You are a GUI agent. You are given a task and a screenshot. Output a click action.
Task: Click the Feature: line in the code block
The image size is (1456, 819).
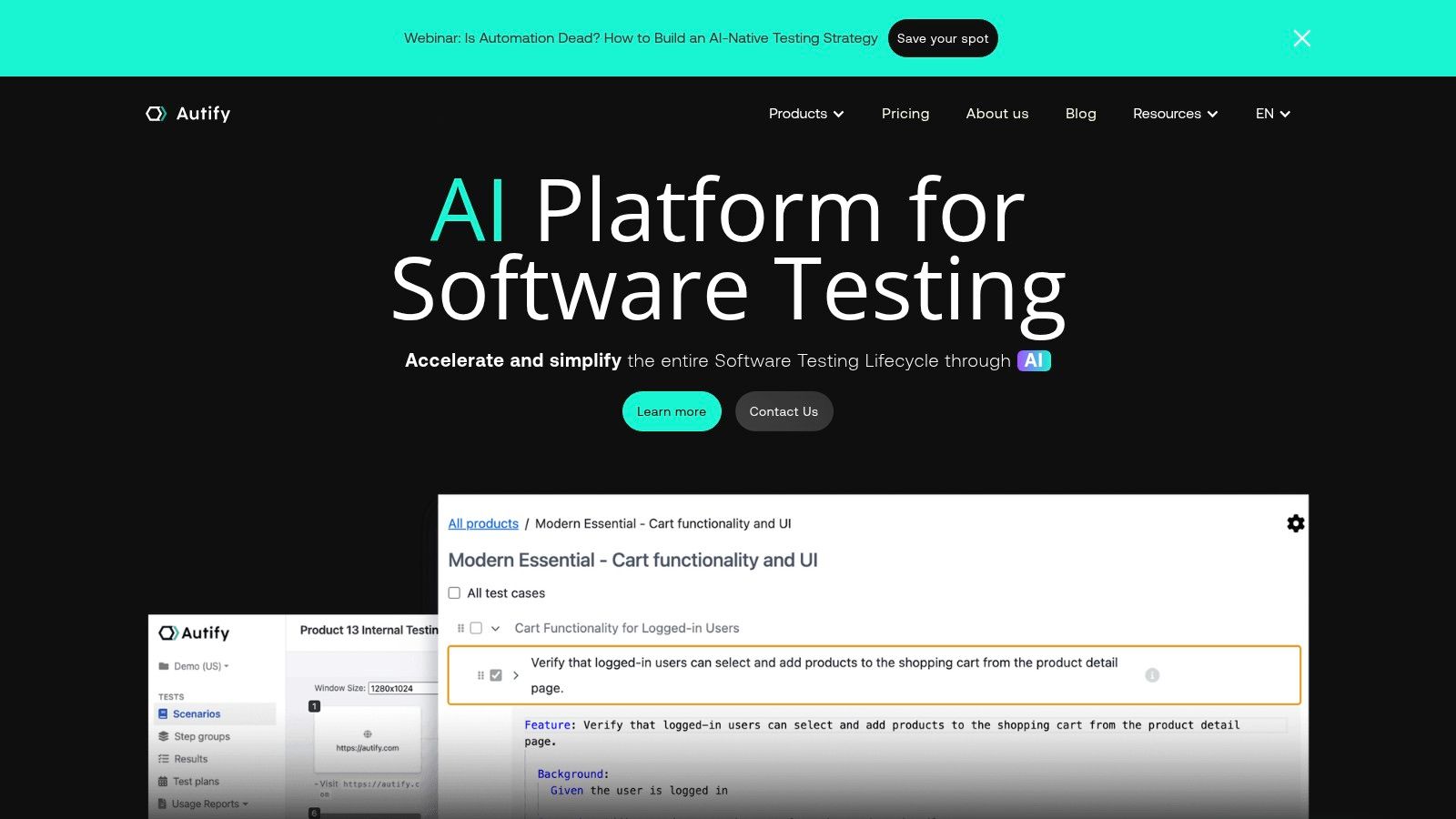click(883, 725)
